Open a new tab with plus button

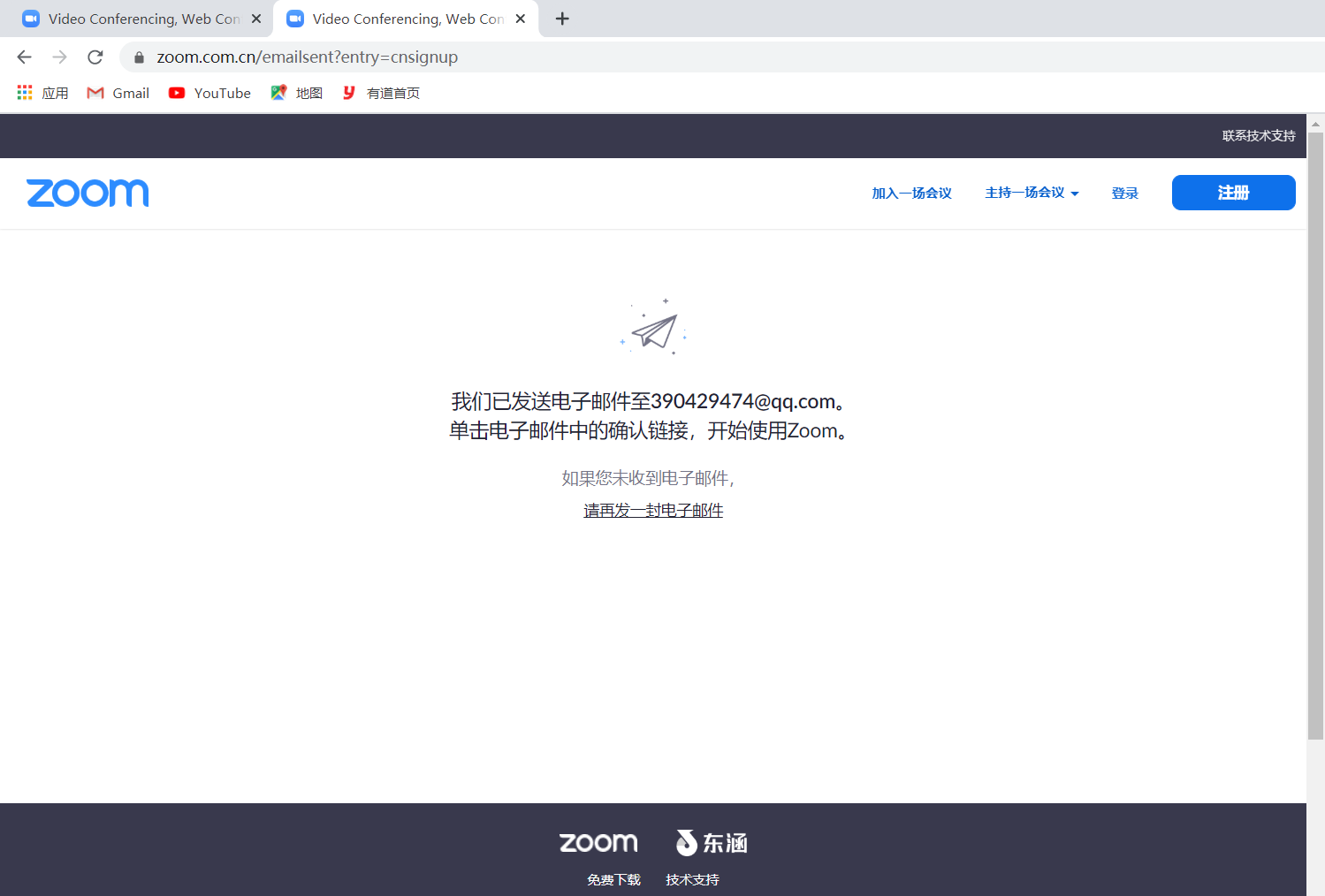coord(562,19)
